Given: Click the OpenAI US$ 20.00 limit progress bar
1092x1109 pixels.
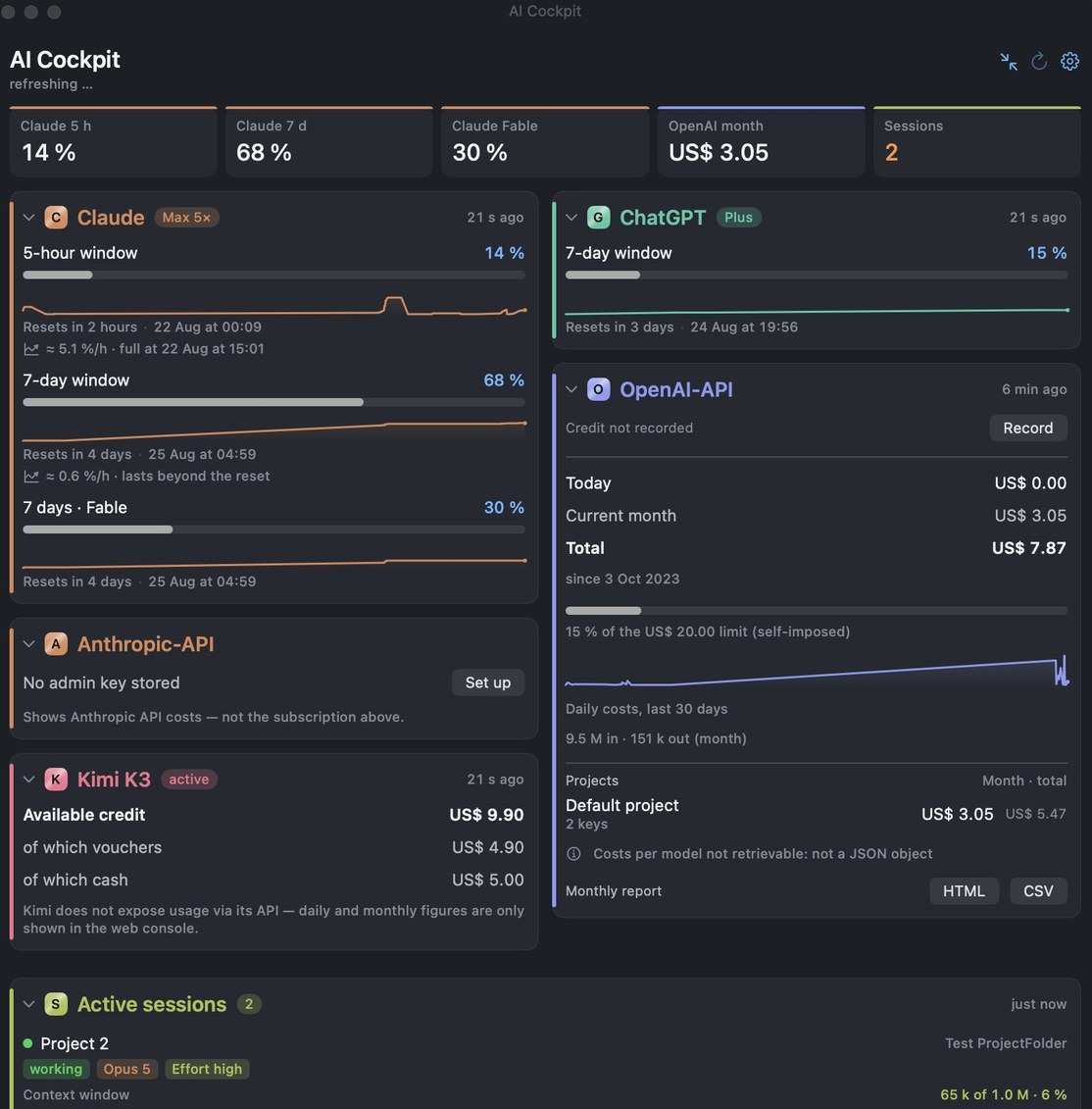Looking at the screenshot, I should pyautogui.click(x=817, y=610).
